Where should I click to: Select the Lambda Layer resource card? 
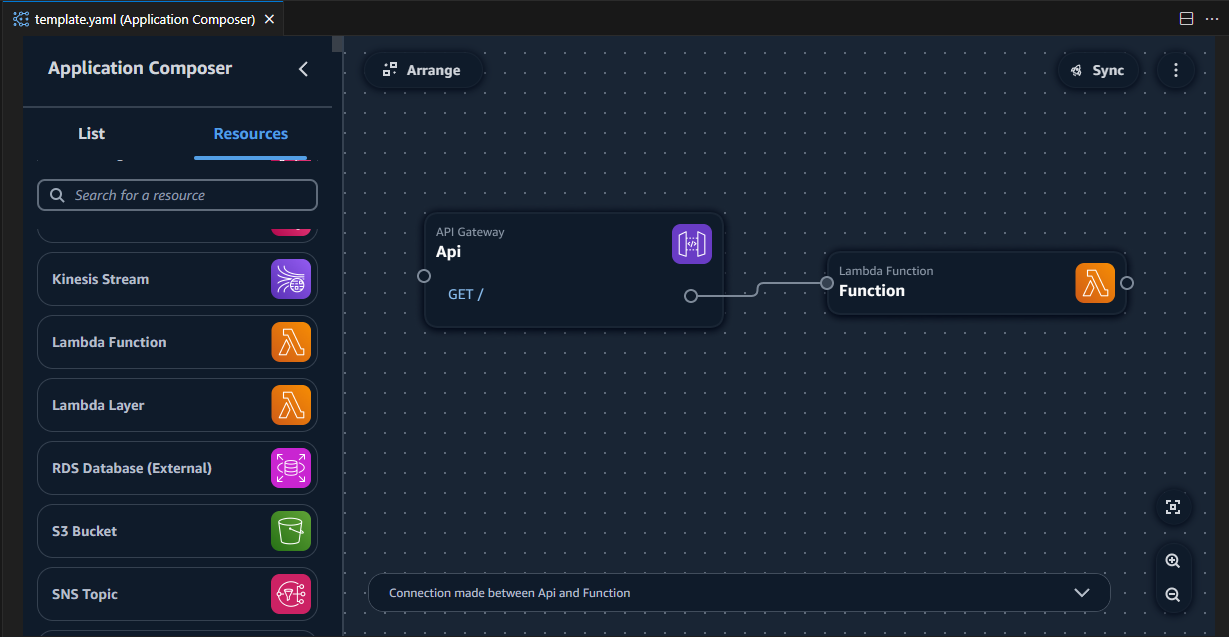(x=177, y=405)
